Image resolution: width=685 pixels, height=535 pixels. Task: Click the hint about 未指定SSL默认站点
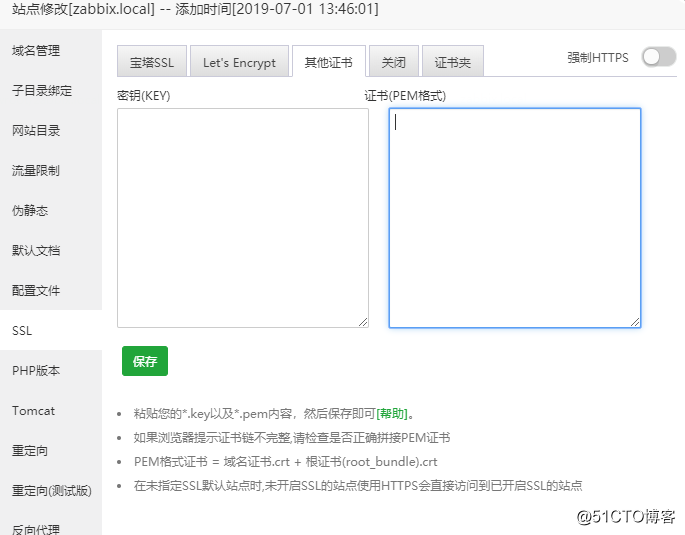click(x=358, y=486)
